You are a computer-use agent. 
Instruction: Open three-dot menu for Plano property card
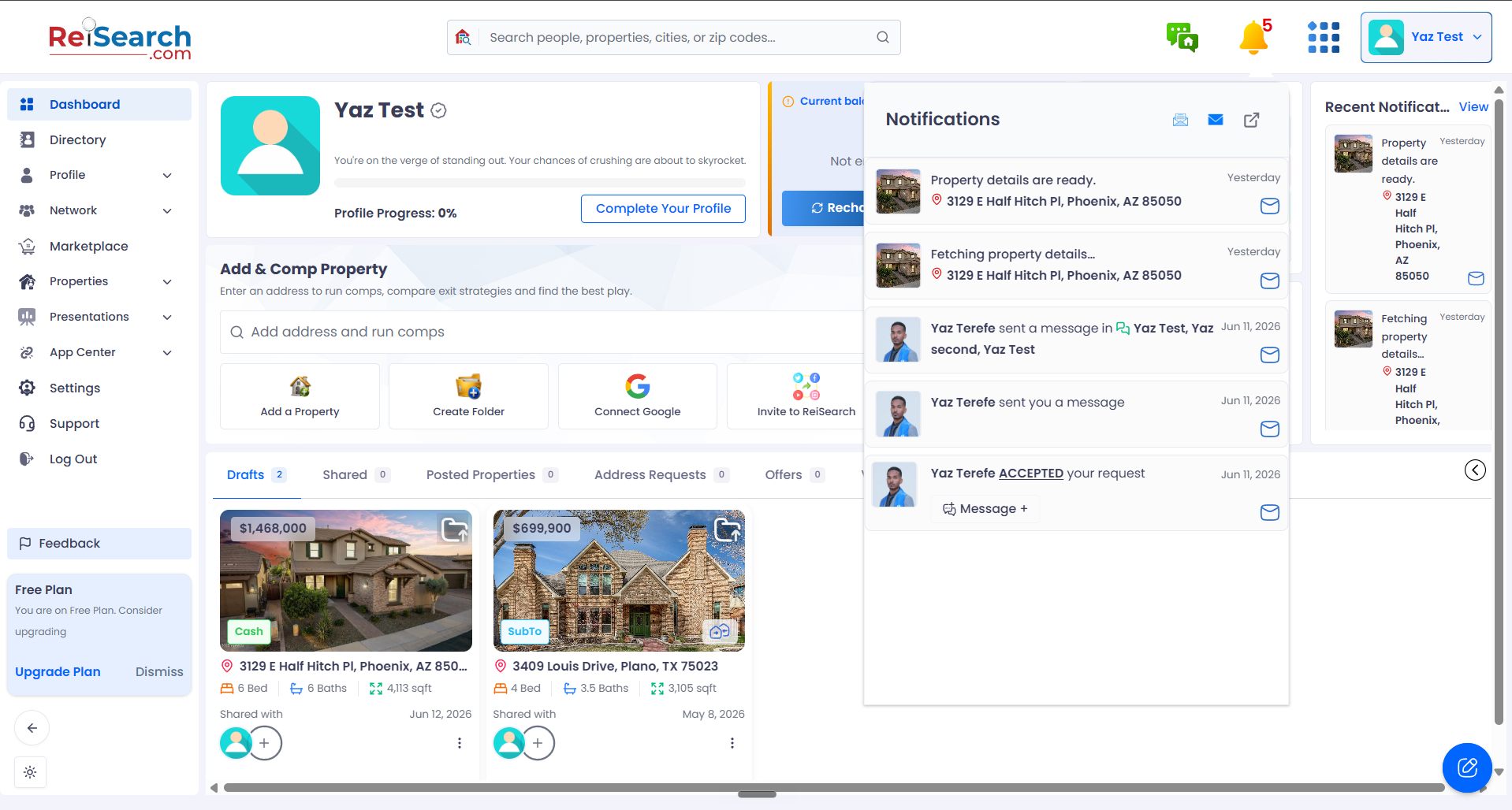pos(732,743)
